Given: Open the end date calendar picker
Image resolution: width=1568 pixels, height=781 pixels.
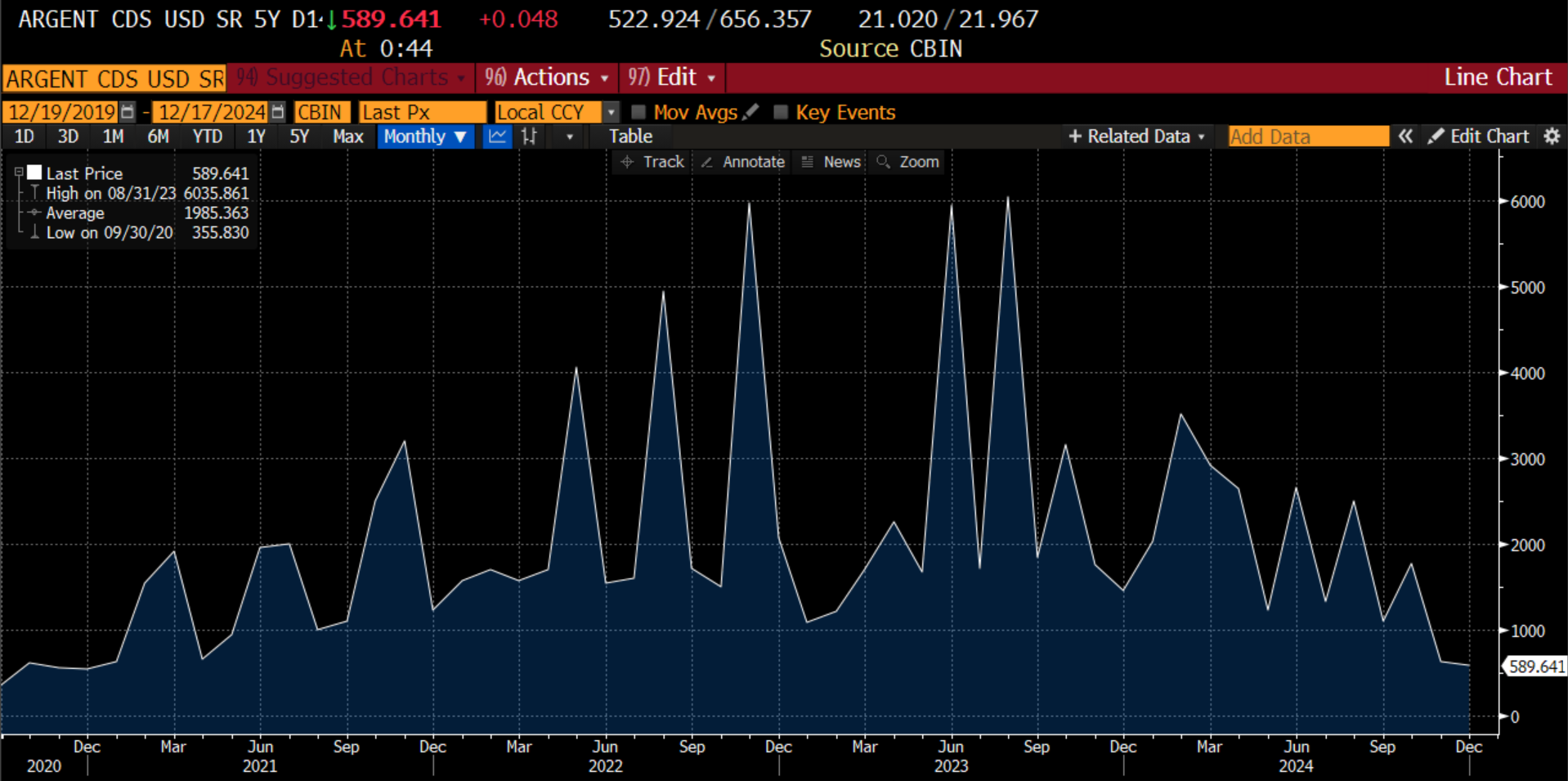Looking at the screenshot, I should click(278, 112).
